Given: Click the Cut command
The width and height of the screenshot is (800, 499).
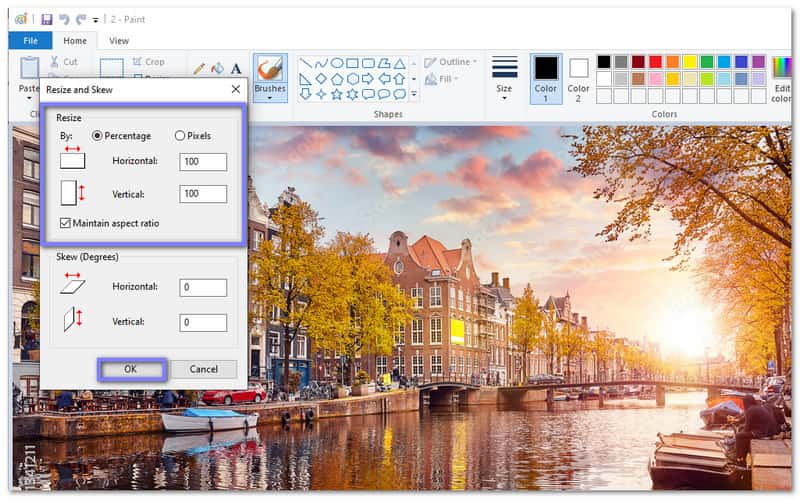Looking at the screenshot, I should (x=63, y=62).
